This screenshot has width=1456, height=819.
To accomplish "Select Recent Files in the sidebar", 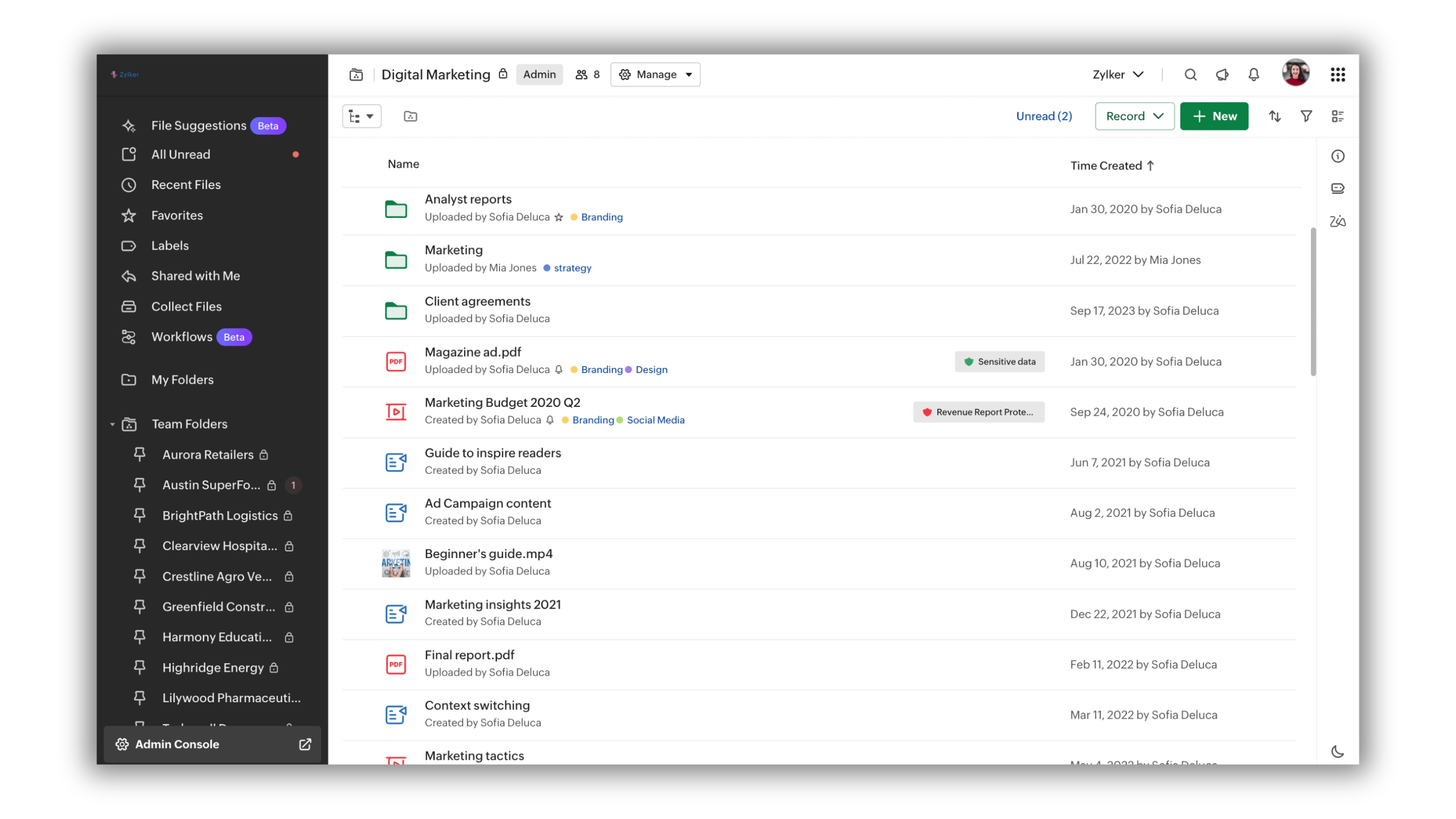I will tap(186, 185).
